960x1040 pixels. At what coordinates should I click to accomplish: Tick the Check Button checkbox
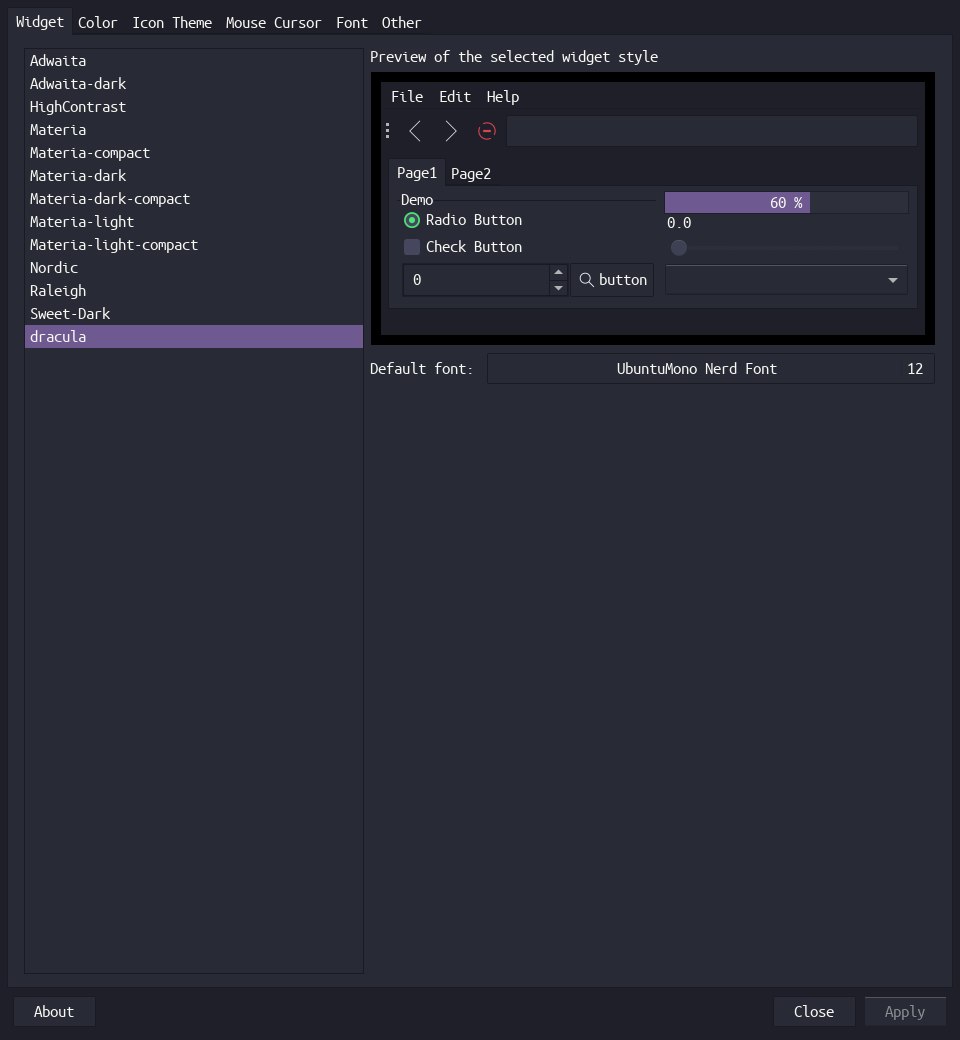412,247
